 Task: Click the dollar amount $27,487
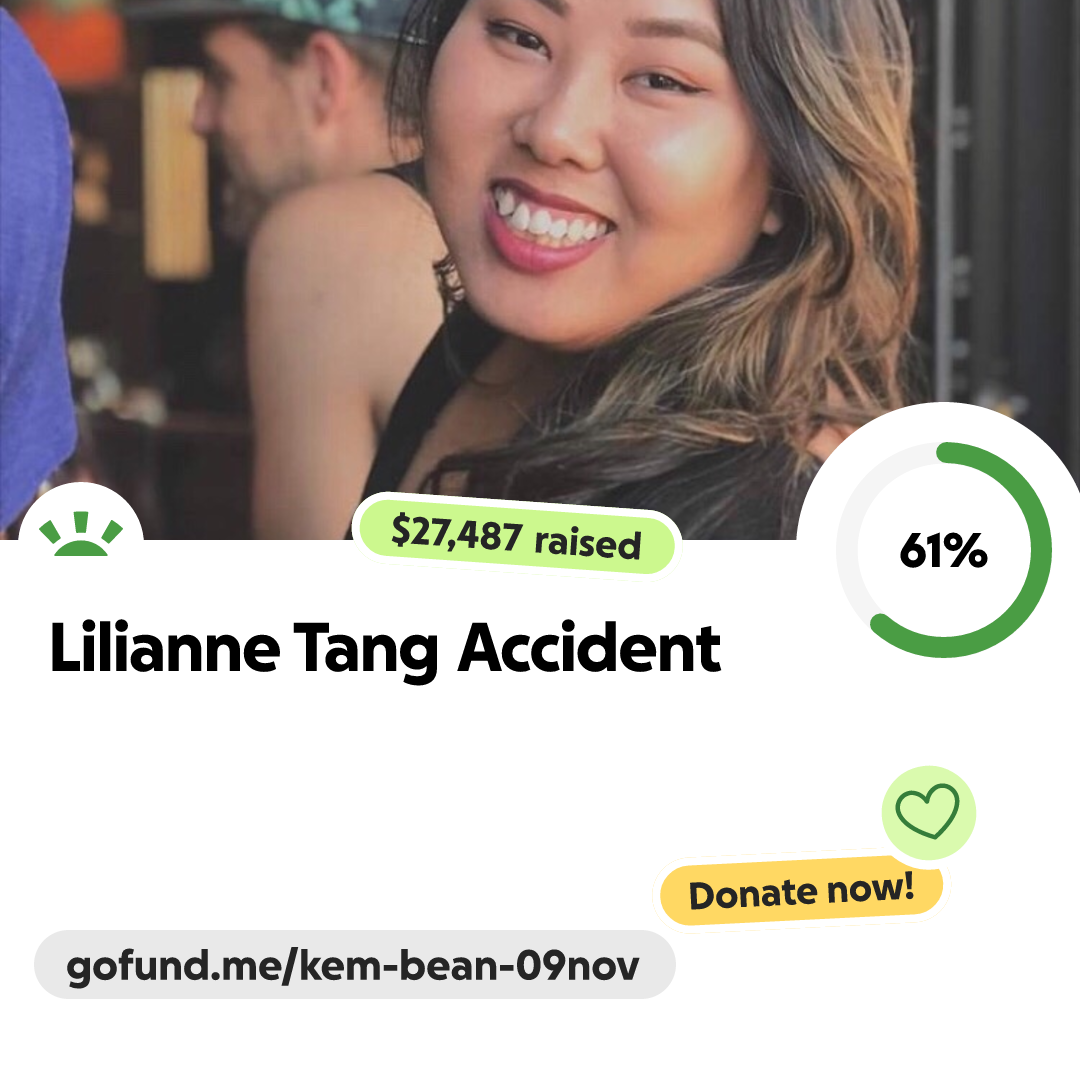(457, 533)
